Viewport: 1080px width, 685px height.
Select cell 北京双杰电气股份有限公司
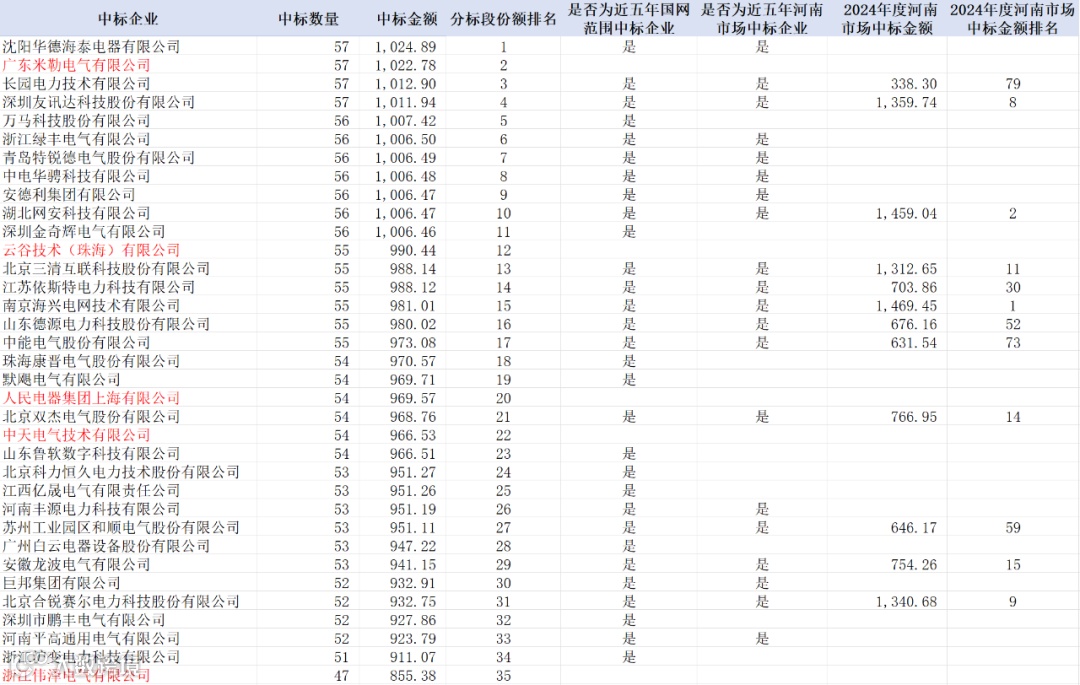click(92, 417)
